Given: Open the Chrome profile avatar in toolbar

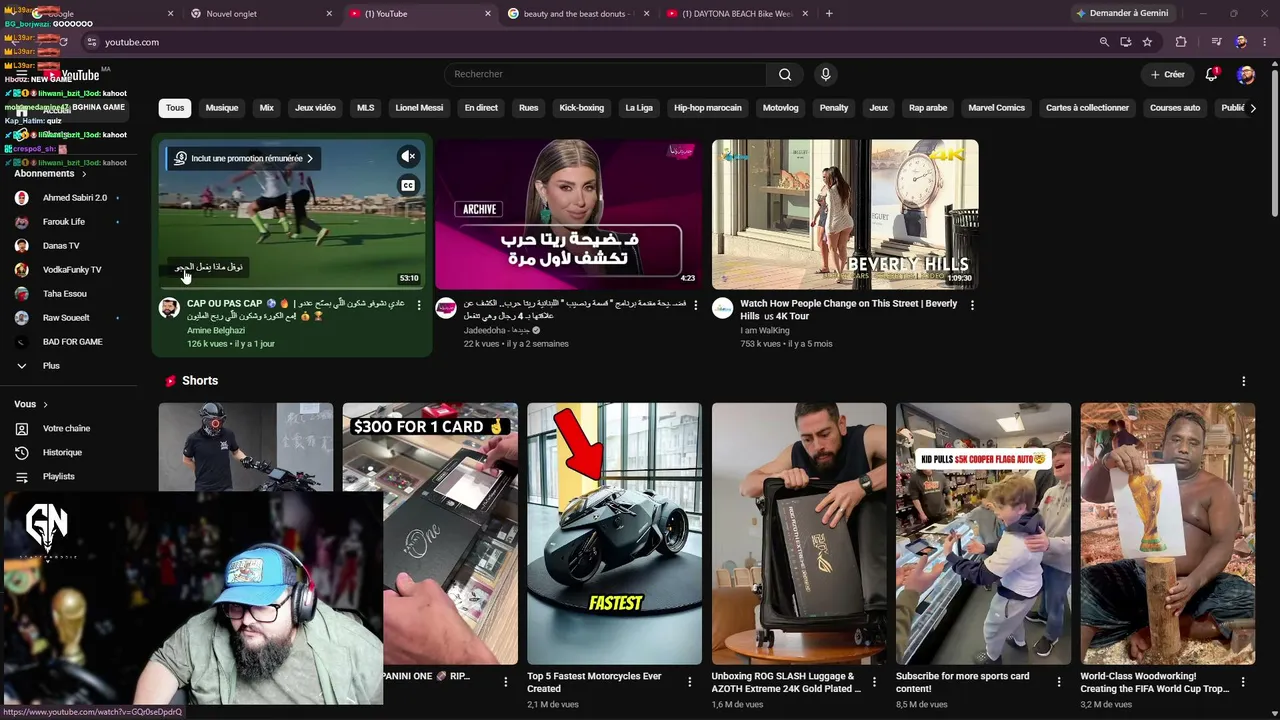Looking at the screenshot, I should coord(1241,42).
